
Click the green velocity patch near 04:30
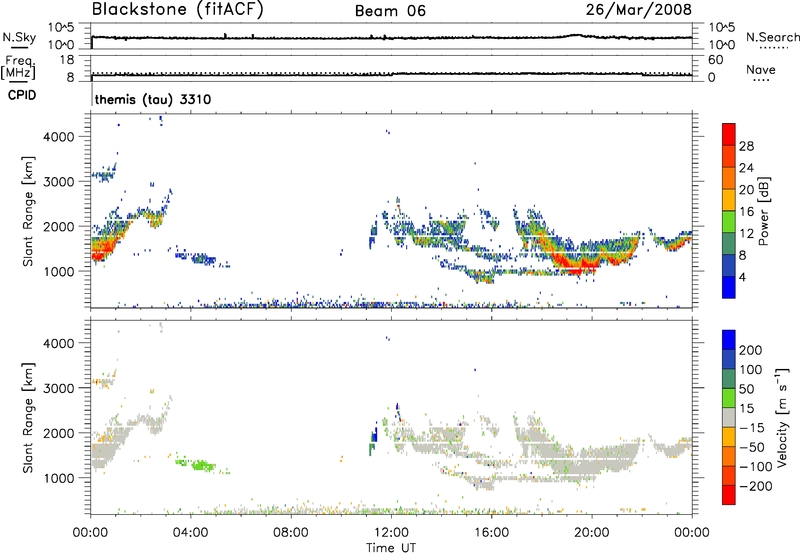coord(203,465)
